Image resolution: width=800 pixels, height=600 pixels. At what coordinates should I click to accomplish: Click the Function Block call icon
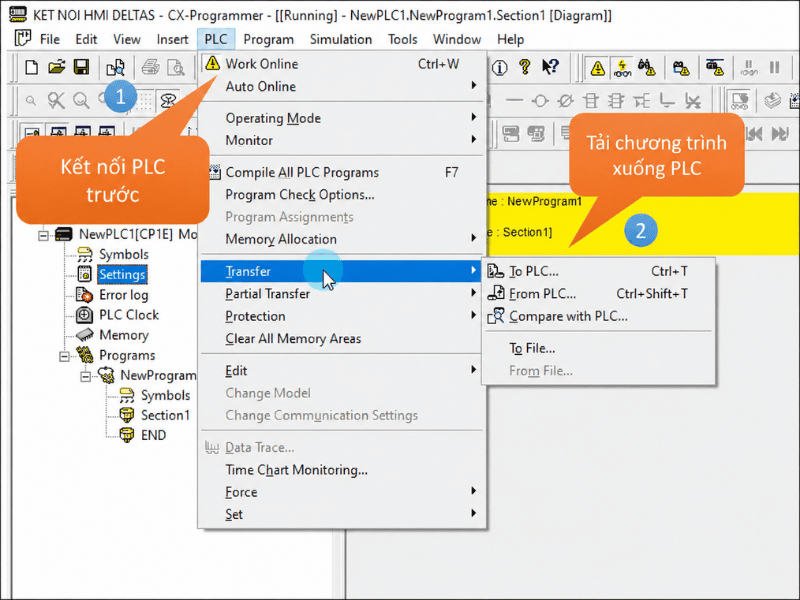[616, 101]
